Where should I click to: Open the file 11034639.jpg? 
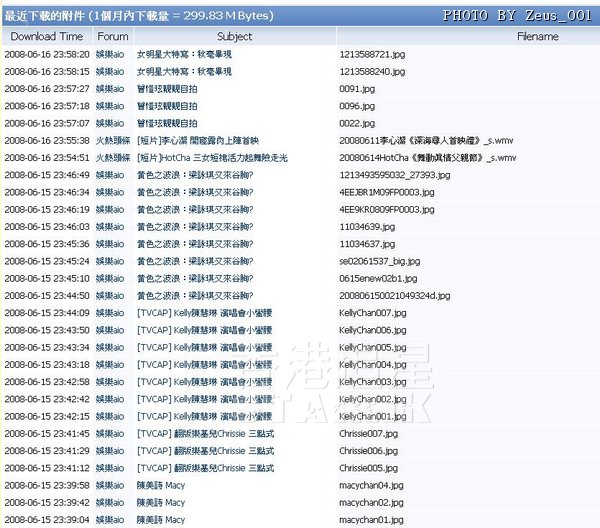pyautogui.click(x=366, y=227)
